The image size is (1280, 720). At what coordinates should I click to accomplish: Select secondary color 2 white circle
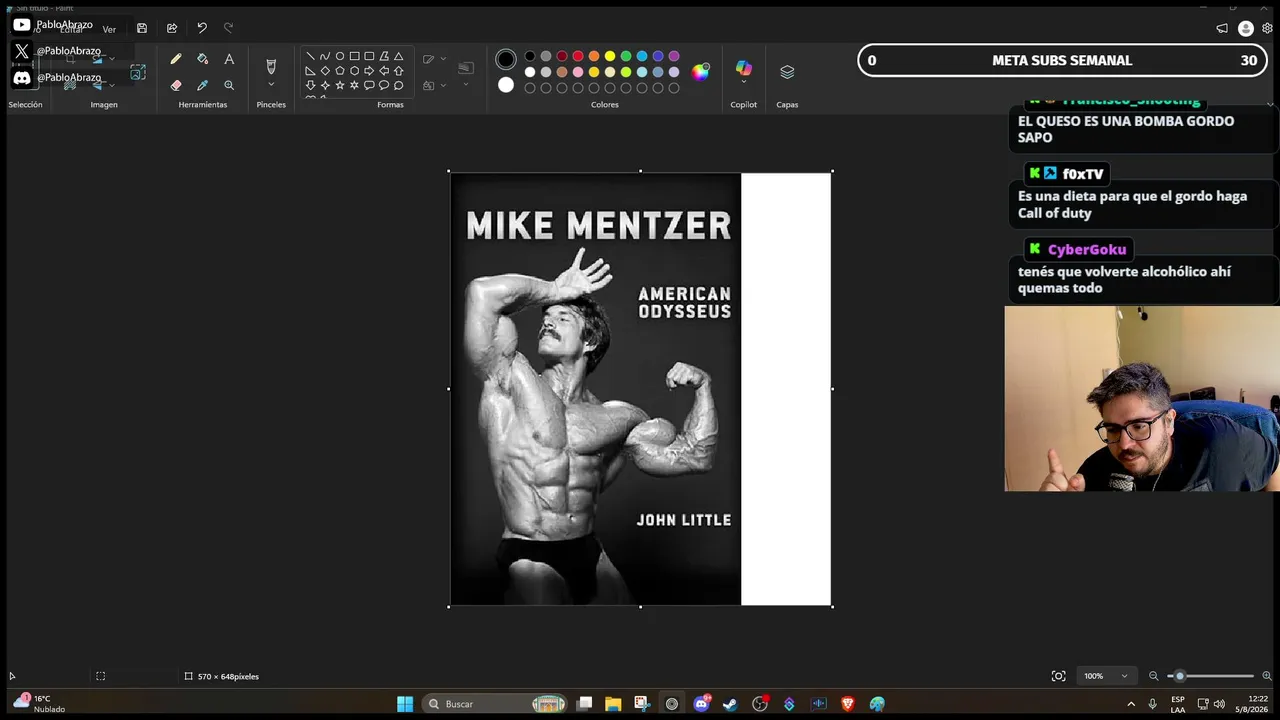point(506,85)
